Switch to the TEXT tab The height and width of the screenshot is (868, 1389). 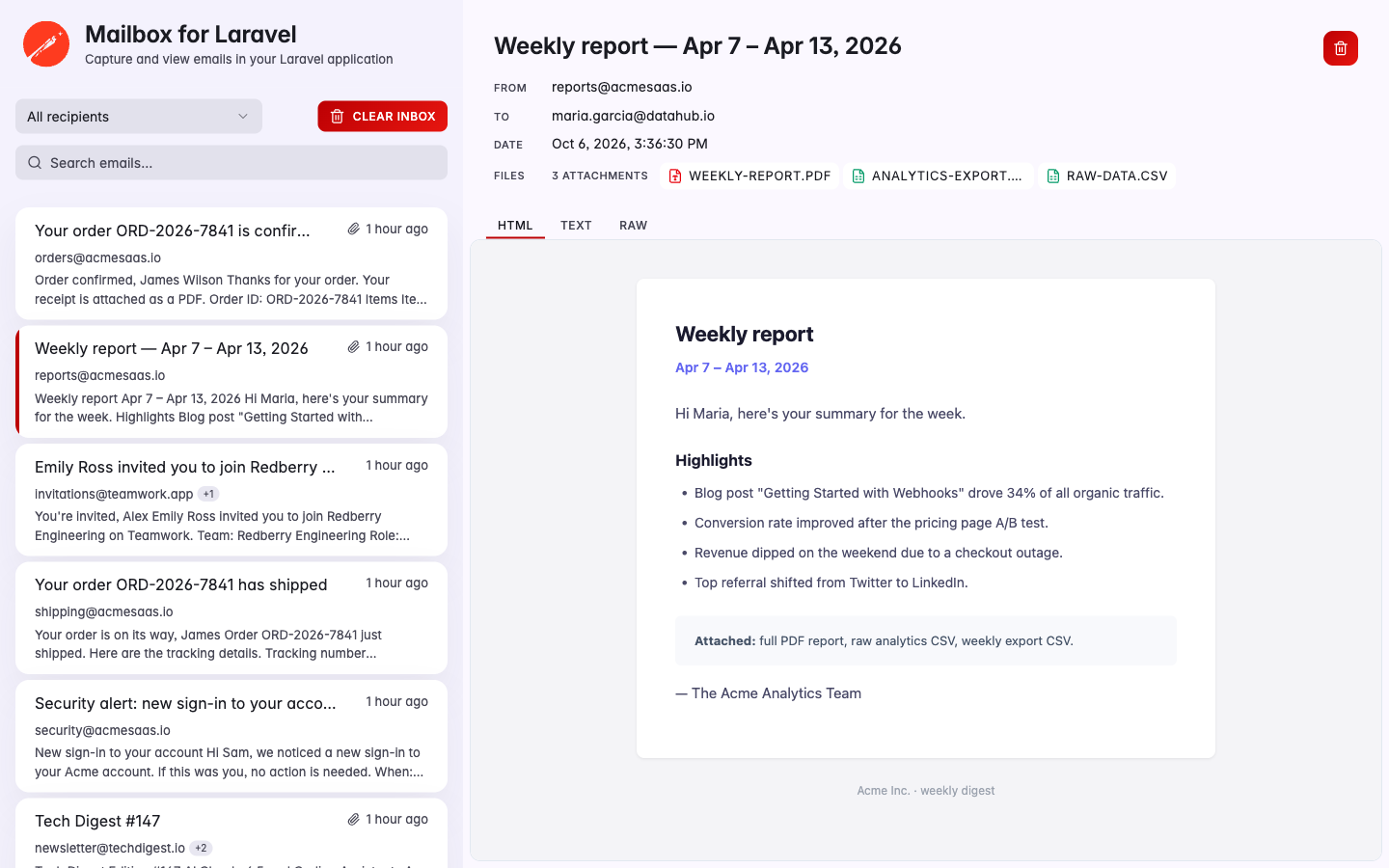click(x=576, y=226)
